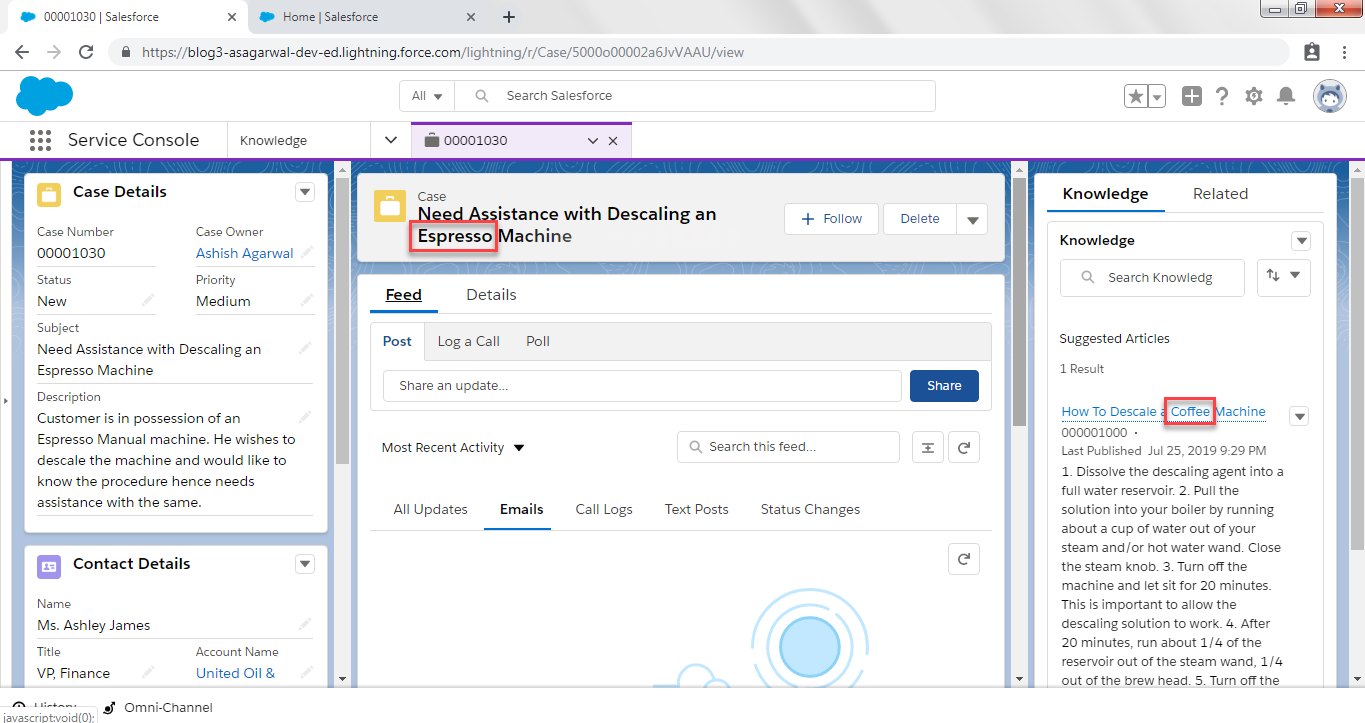Show the Status Changes feed filter
This screenshot has height=723, width=1365.
810,509
